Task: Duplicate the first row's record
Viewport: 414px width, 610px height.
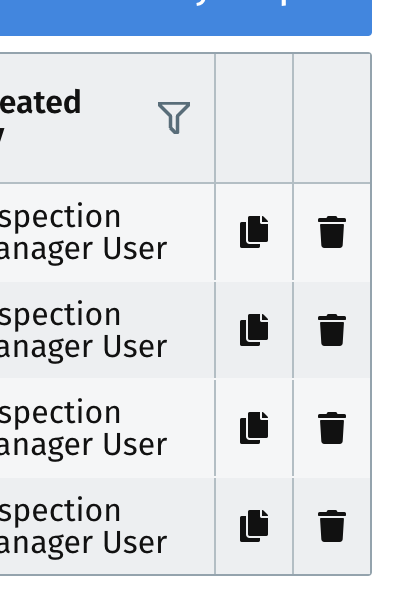Action: pos(254,232)
